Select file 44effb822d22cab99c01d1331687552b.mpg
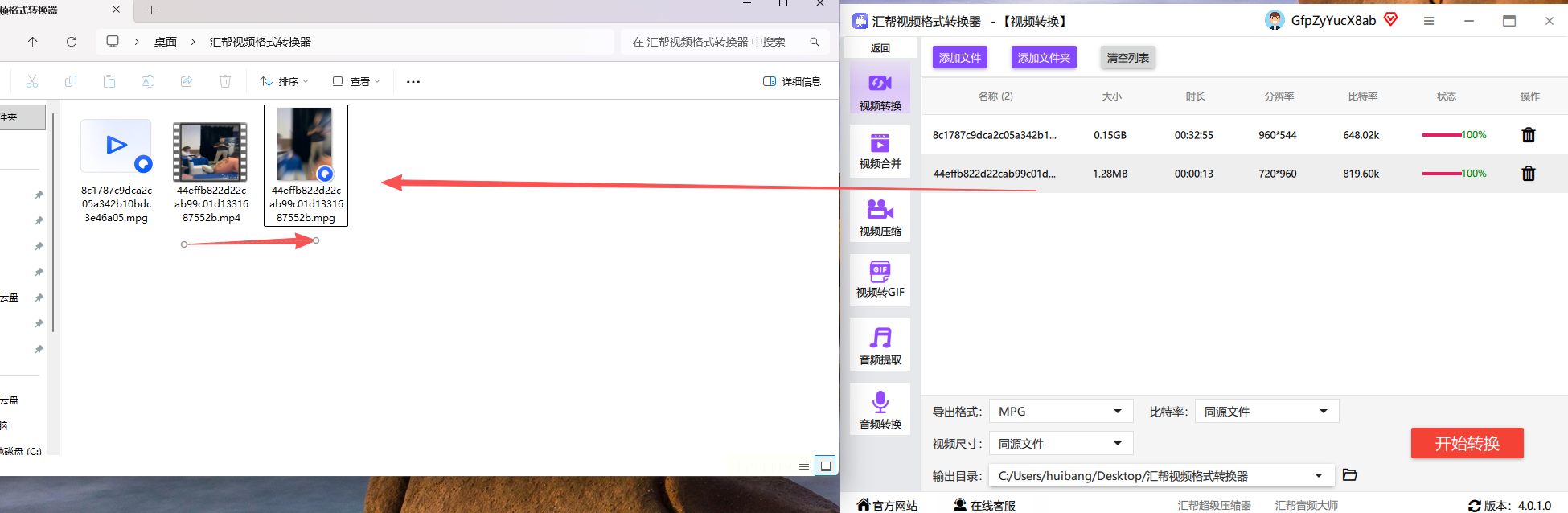1568x513 pixels. pos(306,166)
